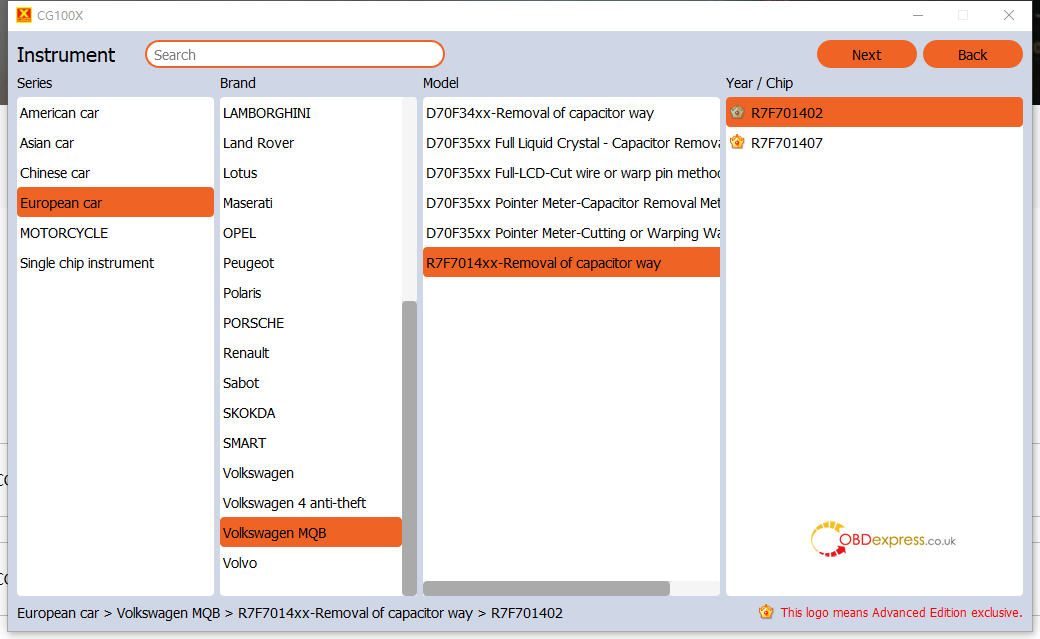The image size is (1040, 639).
Task: Select Land Rover brand
Action: click(311, 143)
